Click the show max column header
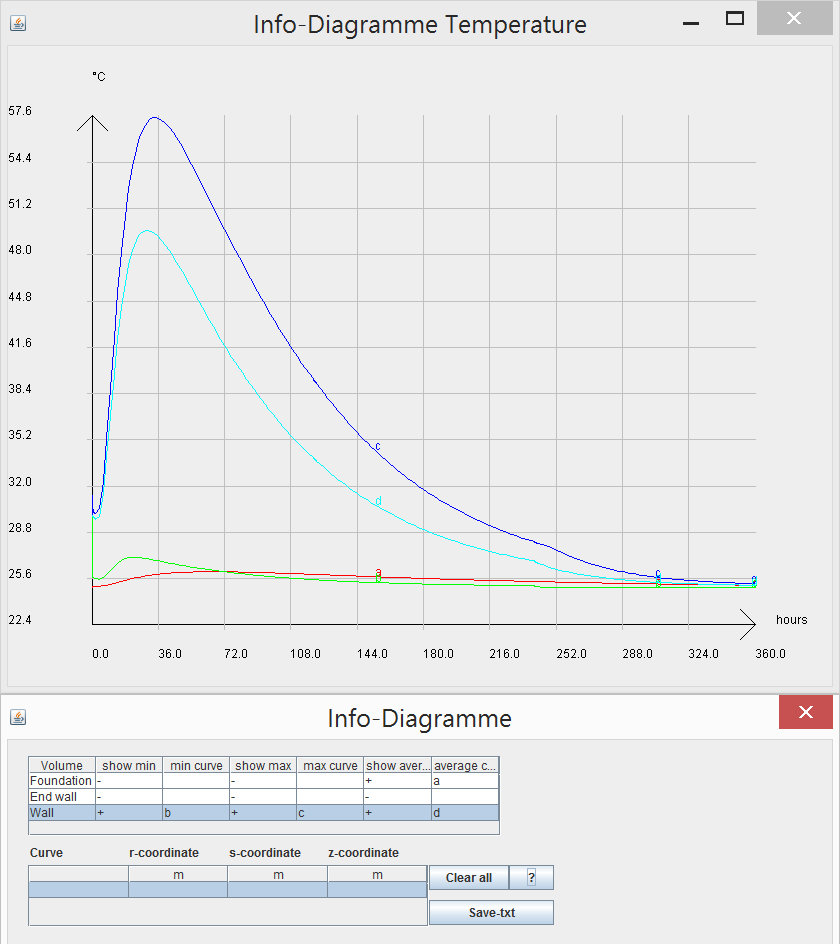 [x=263, y=765]
